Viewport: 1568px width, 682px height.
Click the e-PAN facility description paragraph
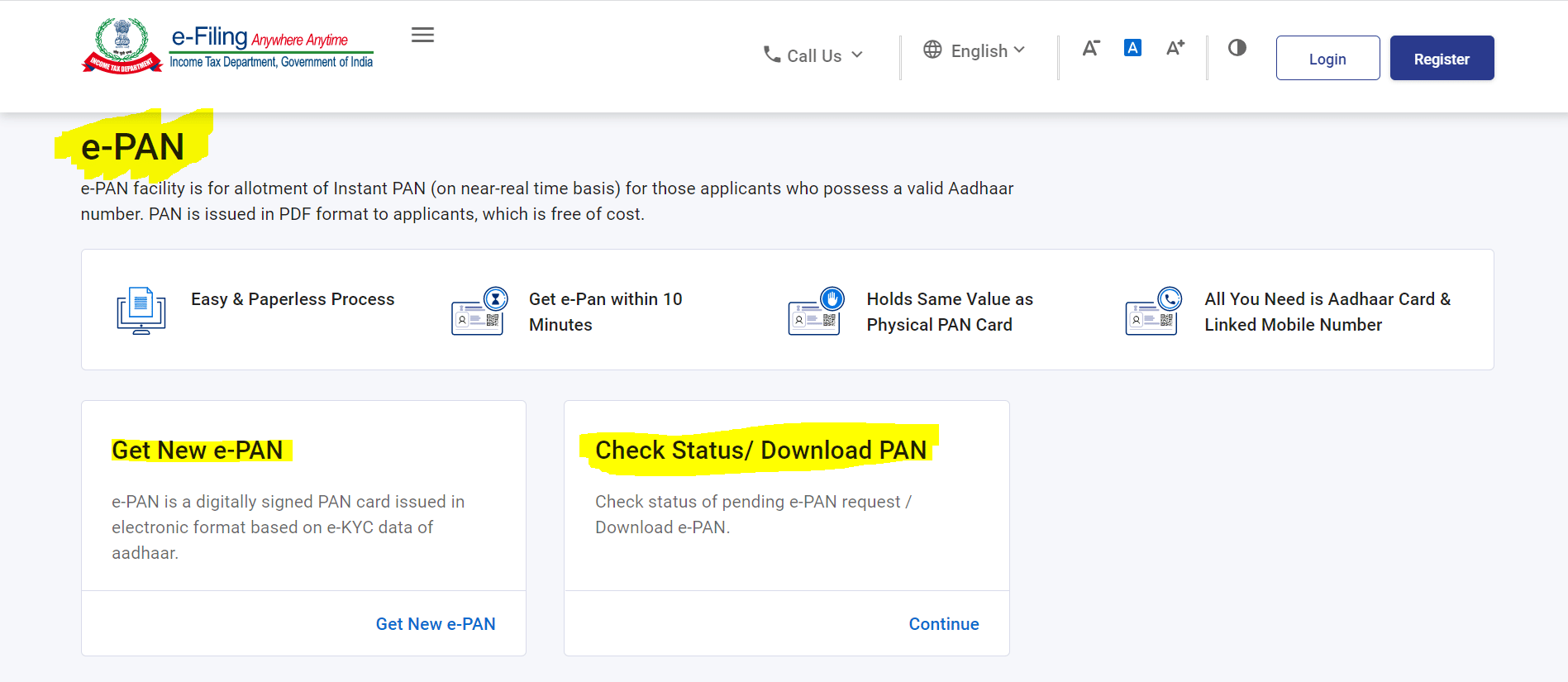pos(547,201)
